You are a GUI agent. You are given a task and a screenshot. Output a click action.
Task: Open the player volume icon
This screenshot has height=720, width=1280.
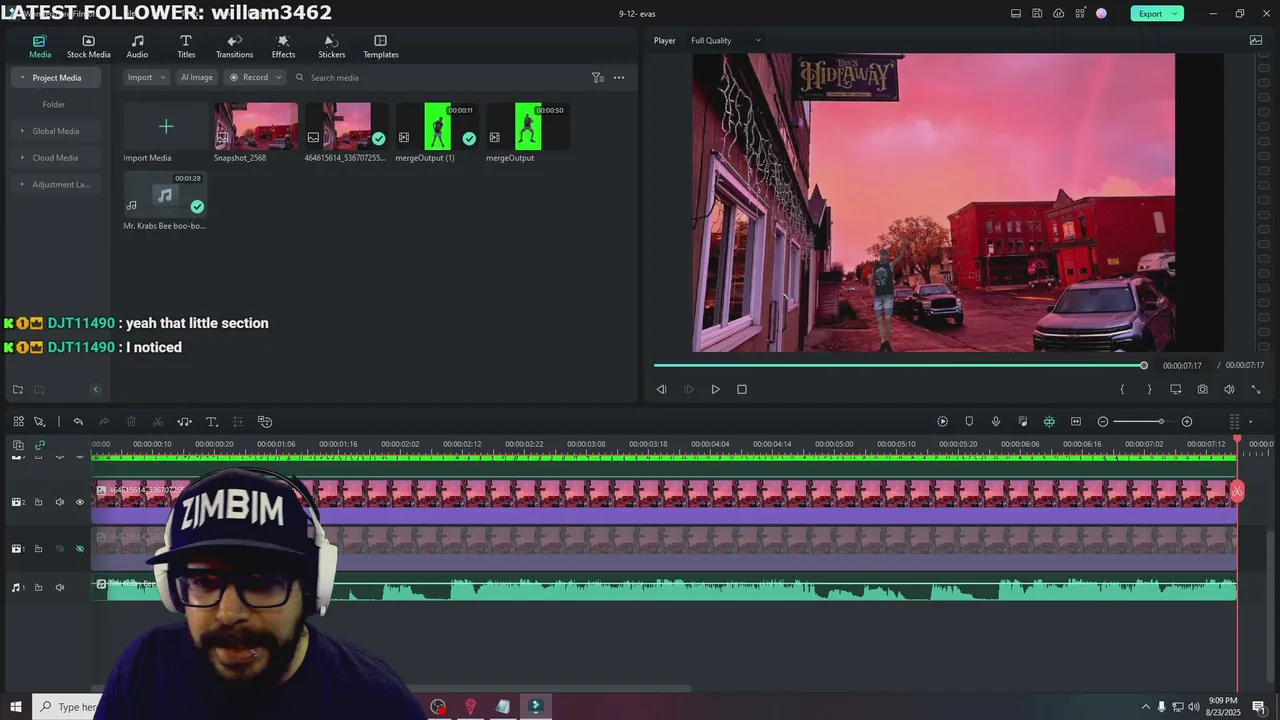pyautogui.click(x=1229, y=389)
